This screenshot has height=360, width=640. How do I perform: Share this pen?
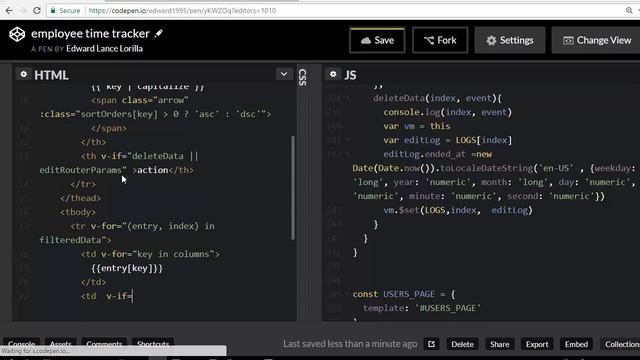(500, 344)
